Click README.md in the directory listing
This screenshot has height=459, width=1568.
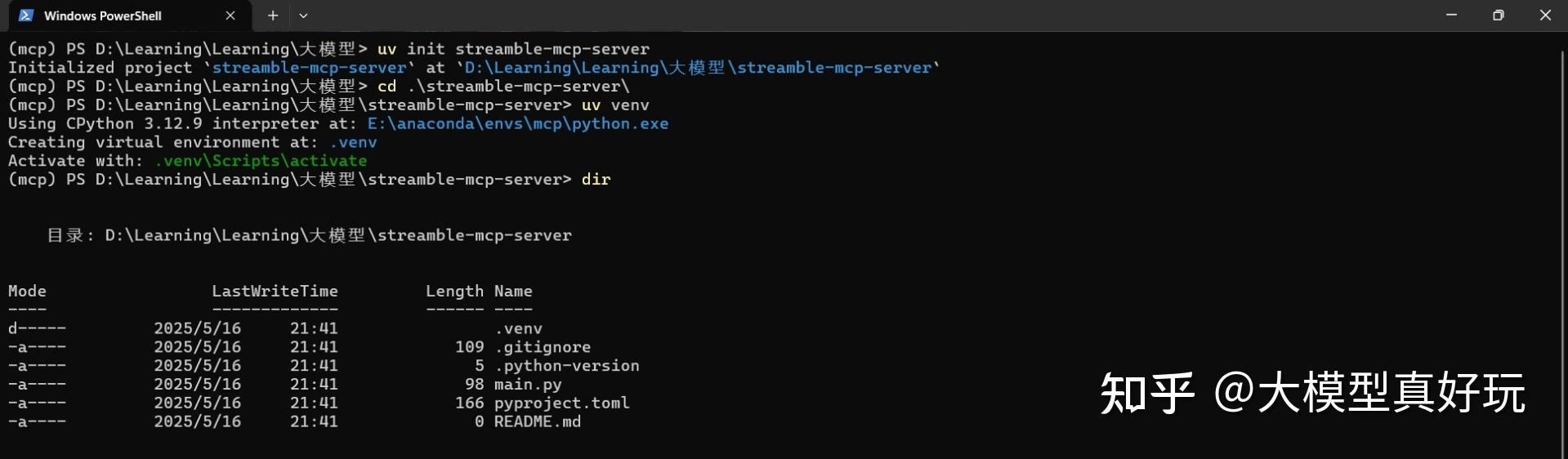538,422
